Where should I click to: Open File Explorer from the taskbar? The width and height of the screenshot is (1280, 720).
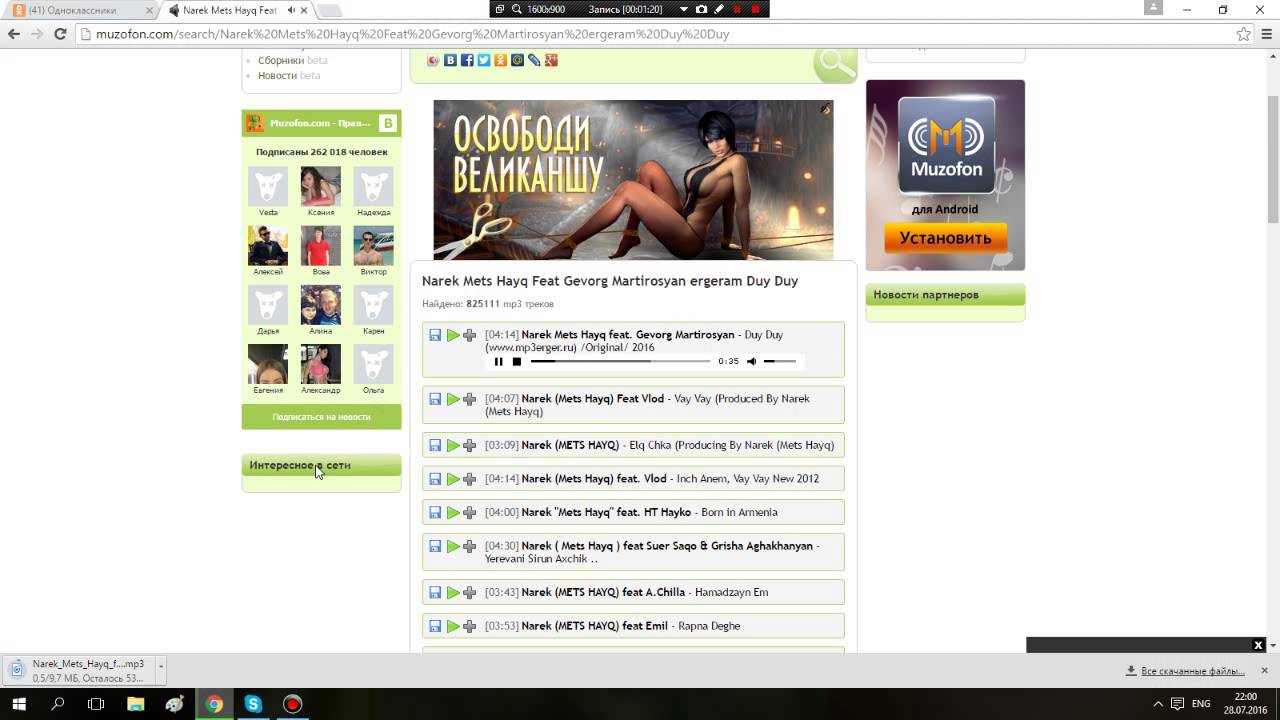[136, 704]
